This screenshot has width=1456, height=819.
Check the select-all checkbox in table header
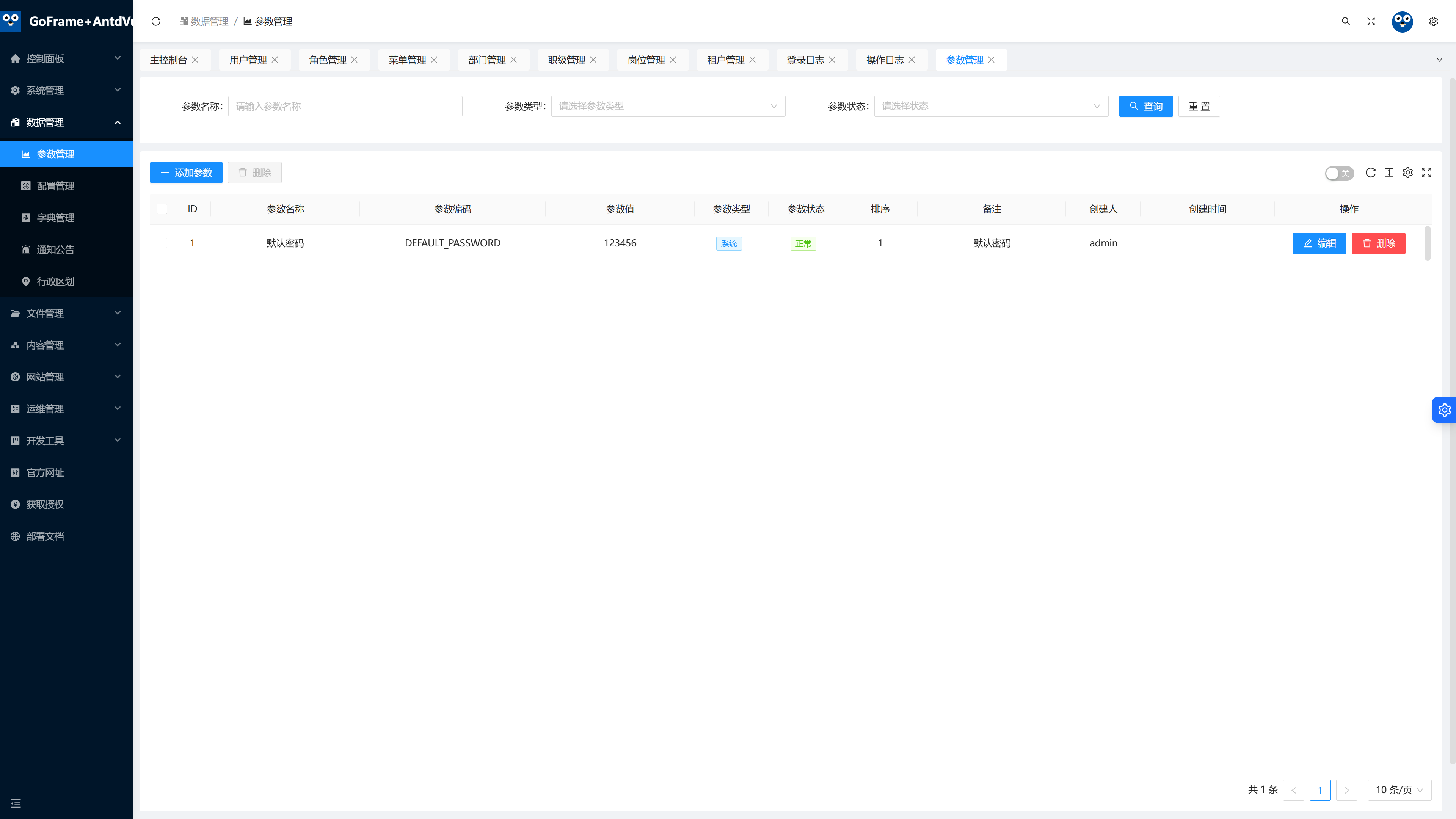(x=162, y=209)
